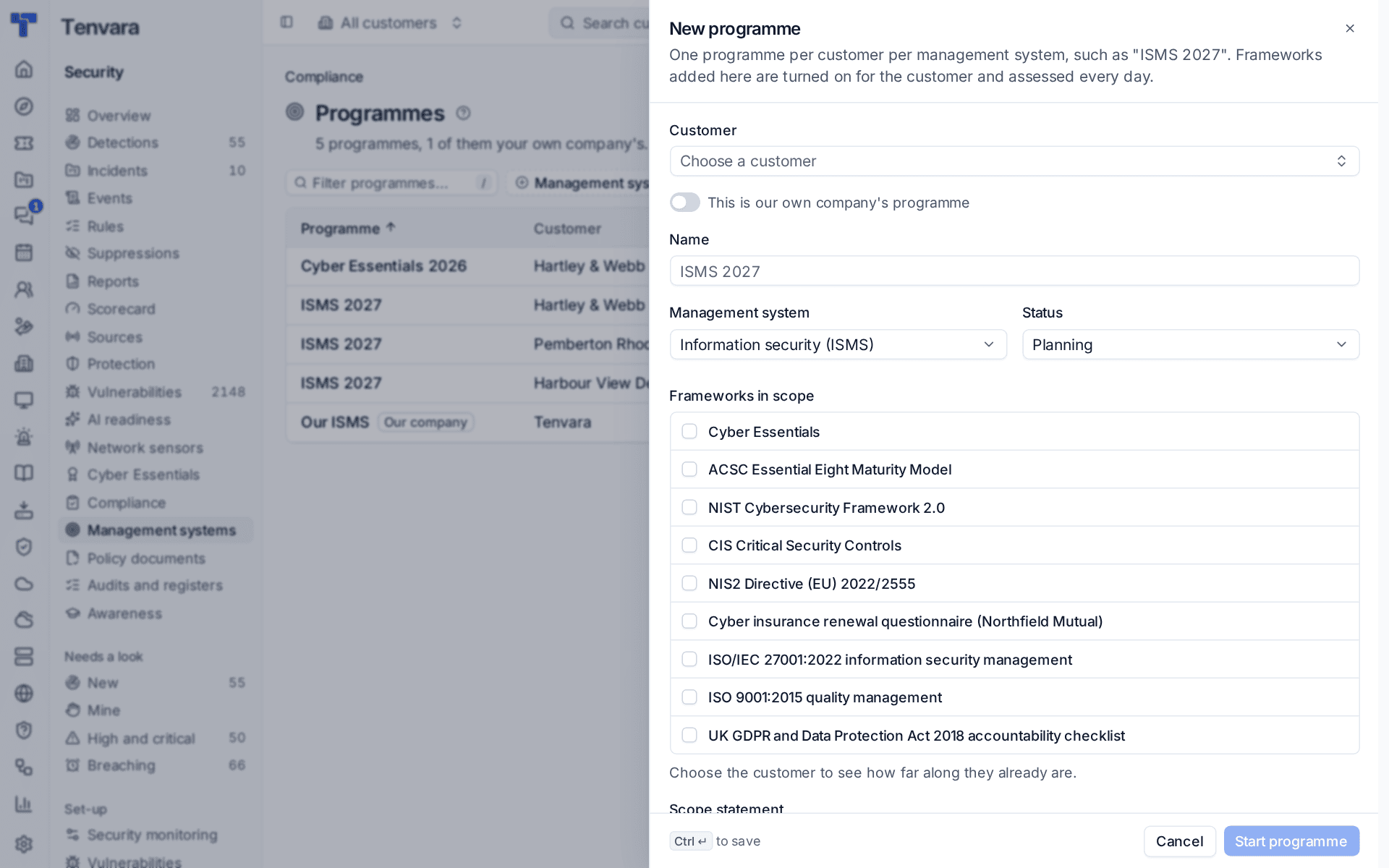Open the home icon in left rail

(24, 69)
